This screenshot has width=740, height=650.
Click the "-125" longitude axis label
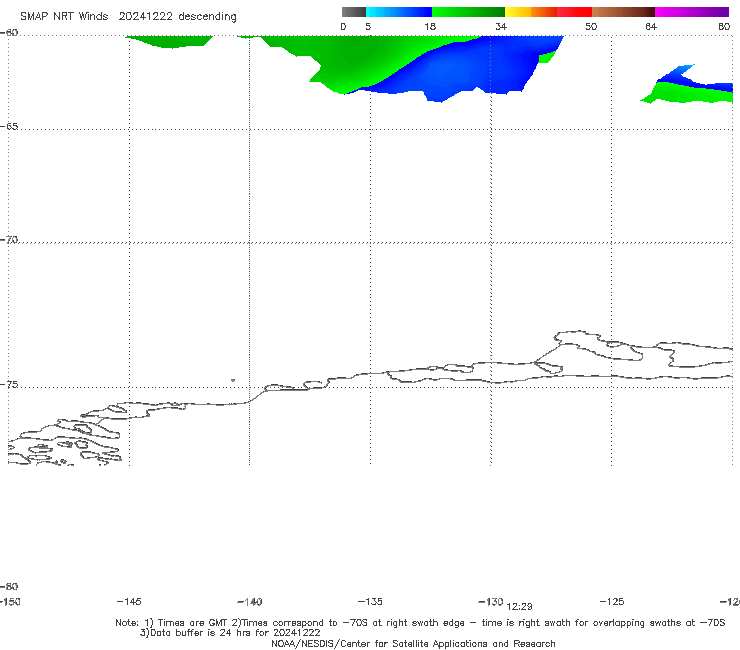[612, 602]
